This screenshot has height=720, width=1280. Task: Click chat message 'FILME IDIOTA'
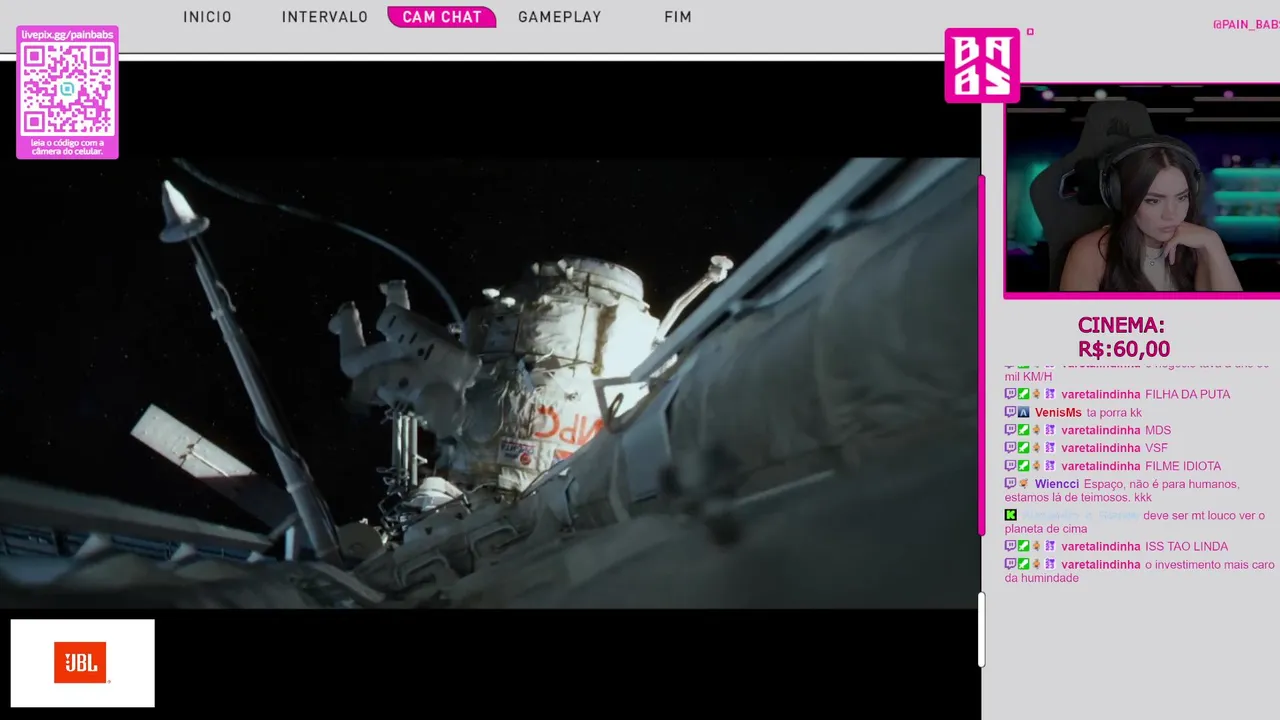(x=1183, y=466)
